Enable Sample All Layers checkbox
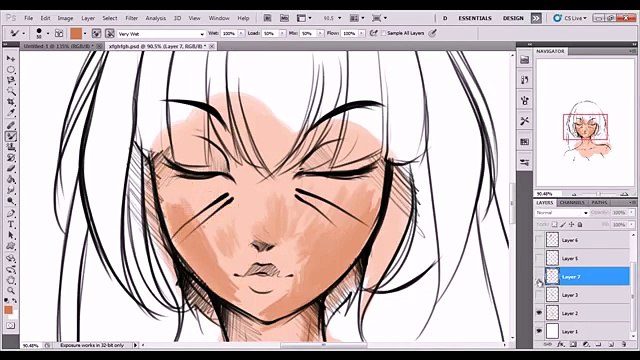The width and height of the screenshot is (640, 360). click(383, 33)
